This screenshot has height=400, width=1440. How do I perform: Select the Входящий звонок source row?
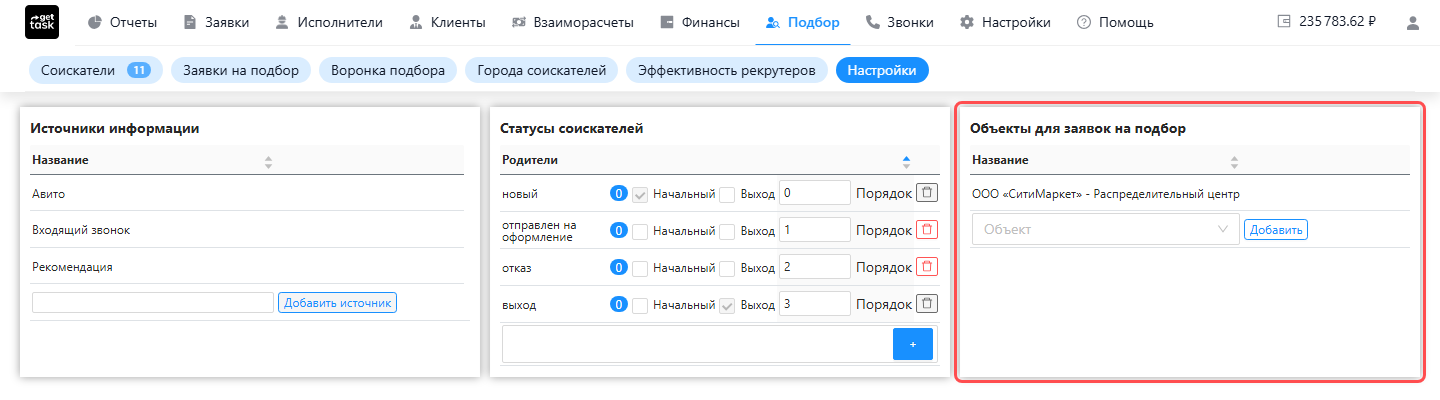coord(247,230)
